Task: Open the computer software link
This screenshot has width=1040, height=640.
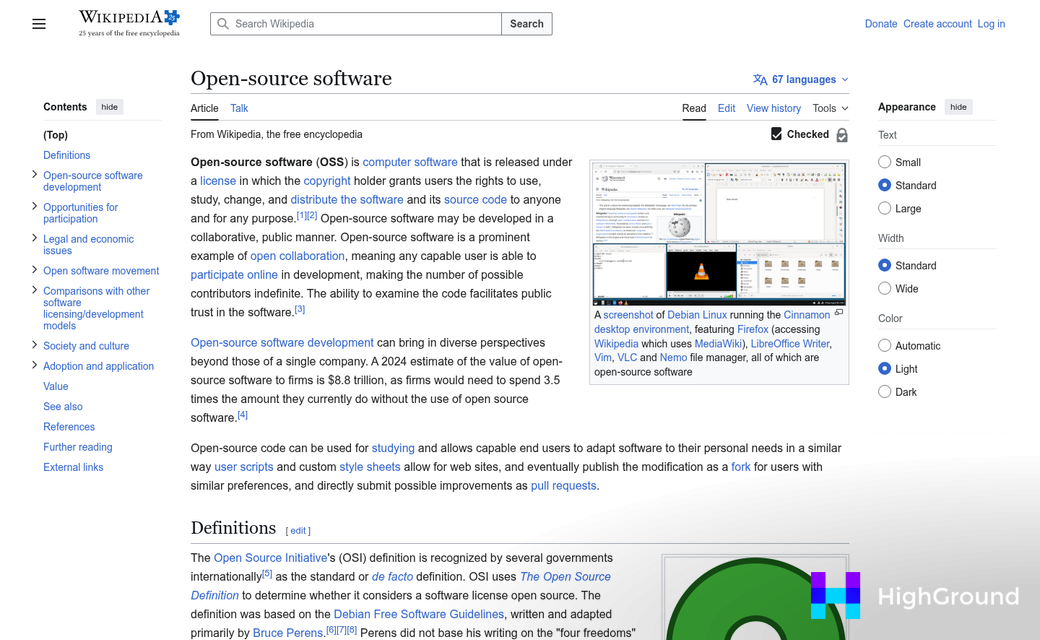Action: click(x=410, y=162)
